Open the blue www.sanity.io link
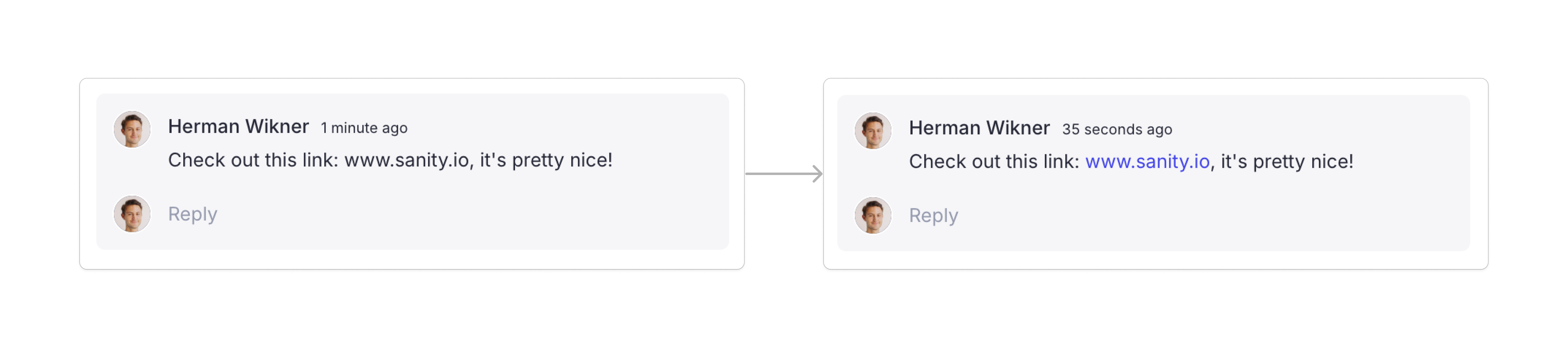Screen dimensions: 1568x350 pos(1147,162)
